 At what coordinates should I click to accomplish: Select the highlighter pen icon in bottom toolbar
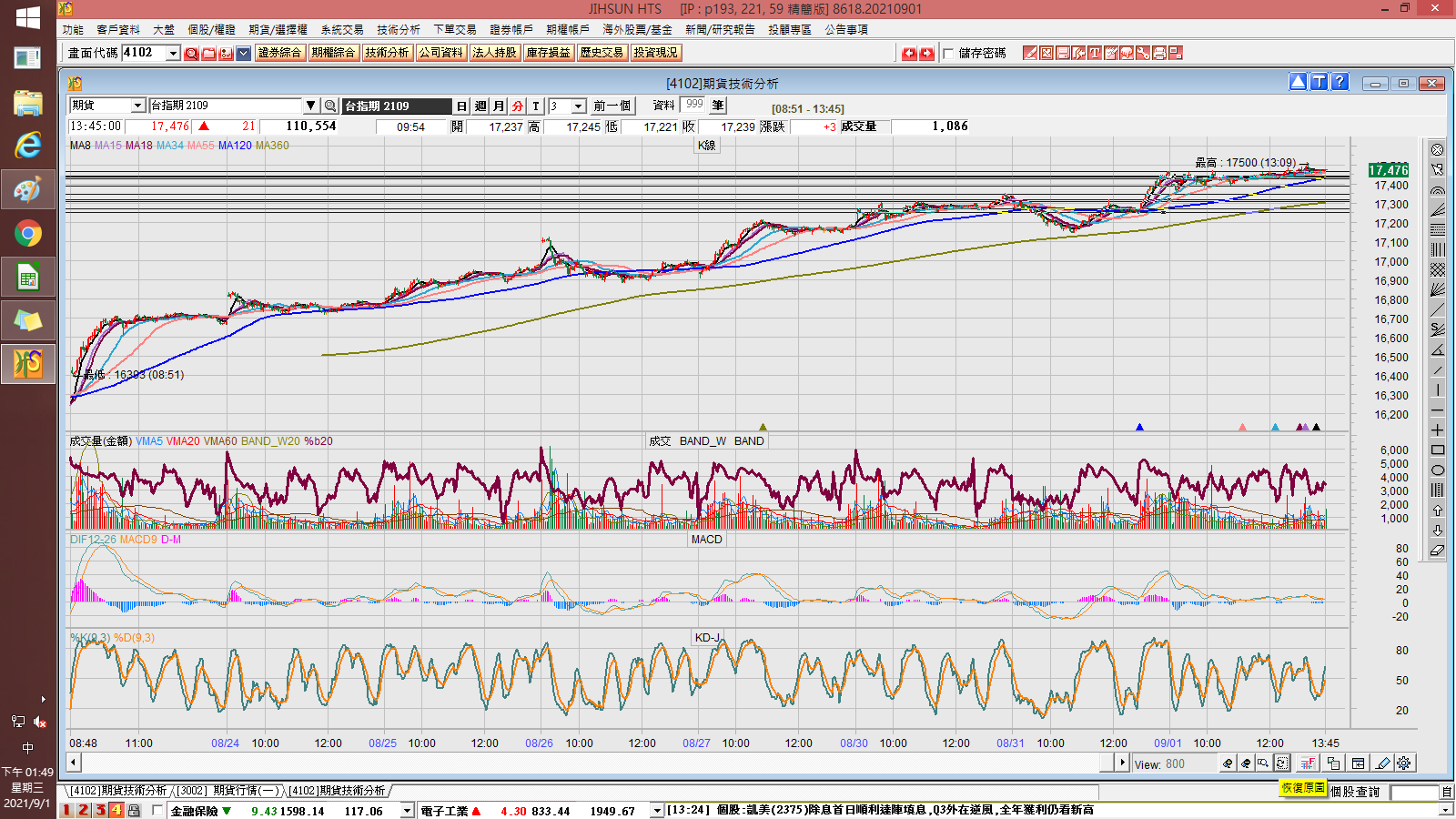click(x=1382, y=763)
